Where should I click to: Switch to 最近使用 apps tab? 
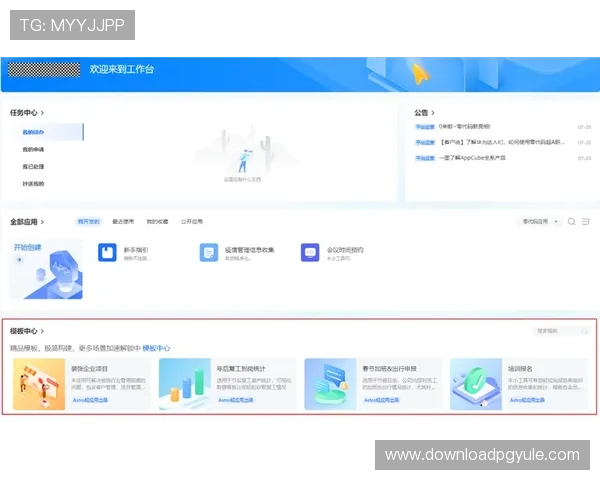tap(123, 222)
